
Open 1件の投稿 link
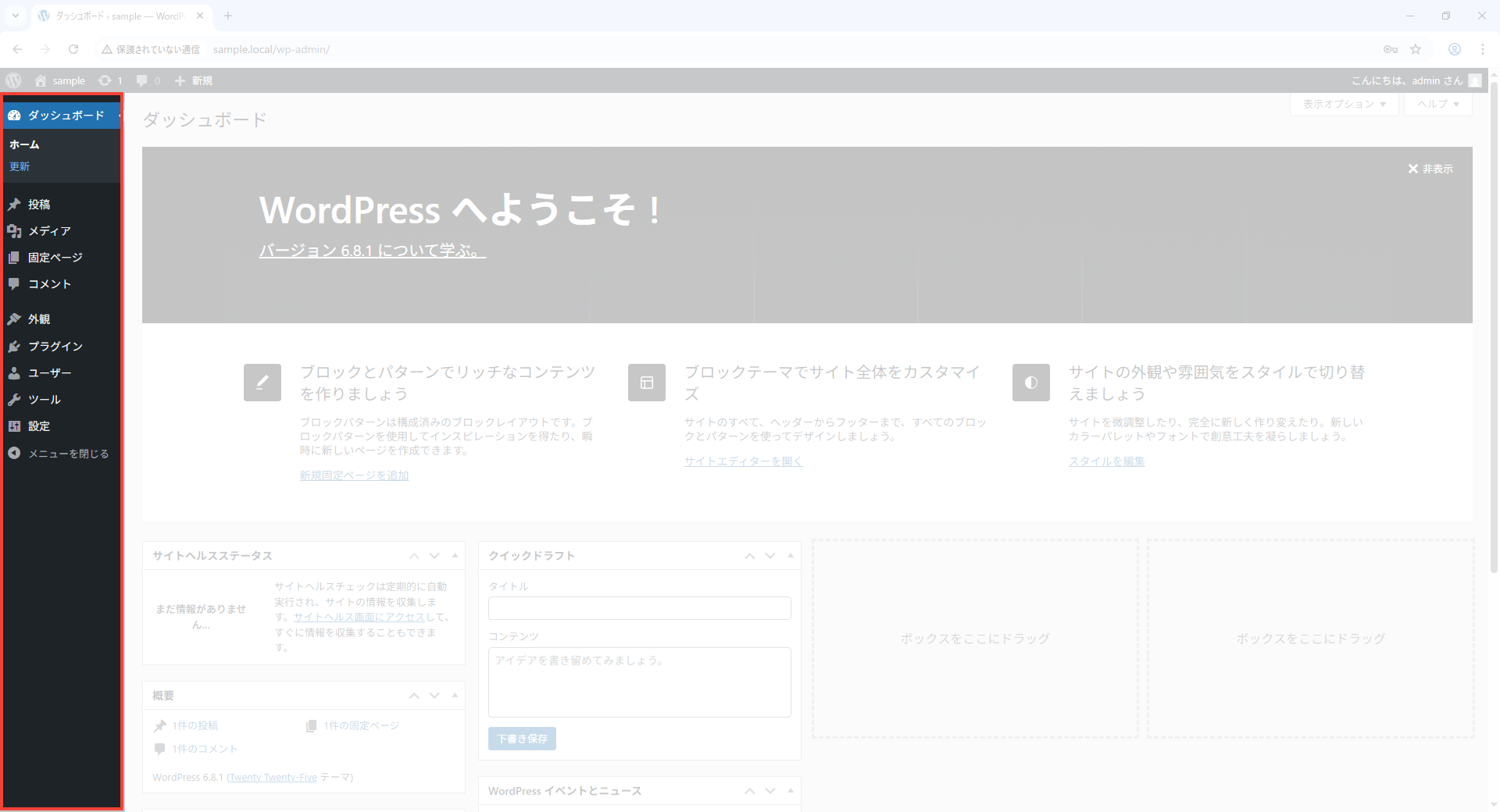tap(195, 725)
